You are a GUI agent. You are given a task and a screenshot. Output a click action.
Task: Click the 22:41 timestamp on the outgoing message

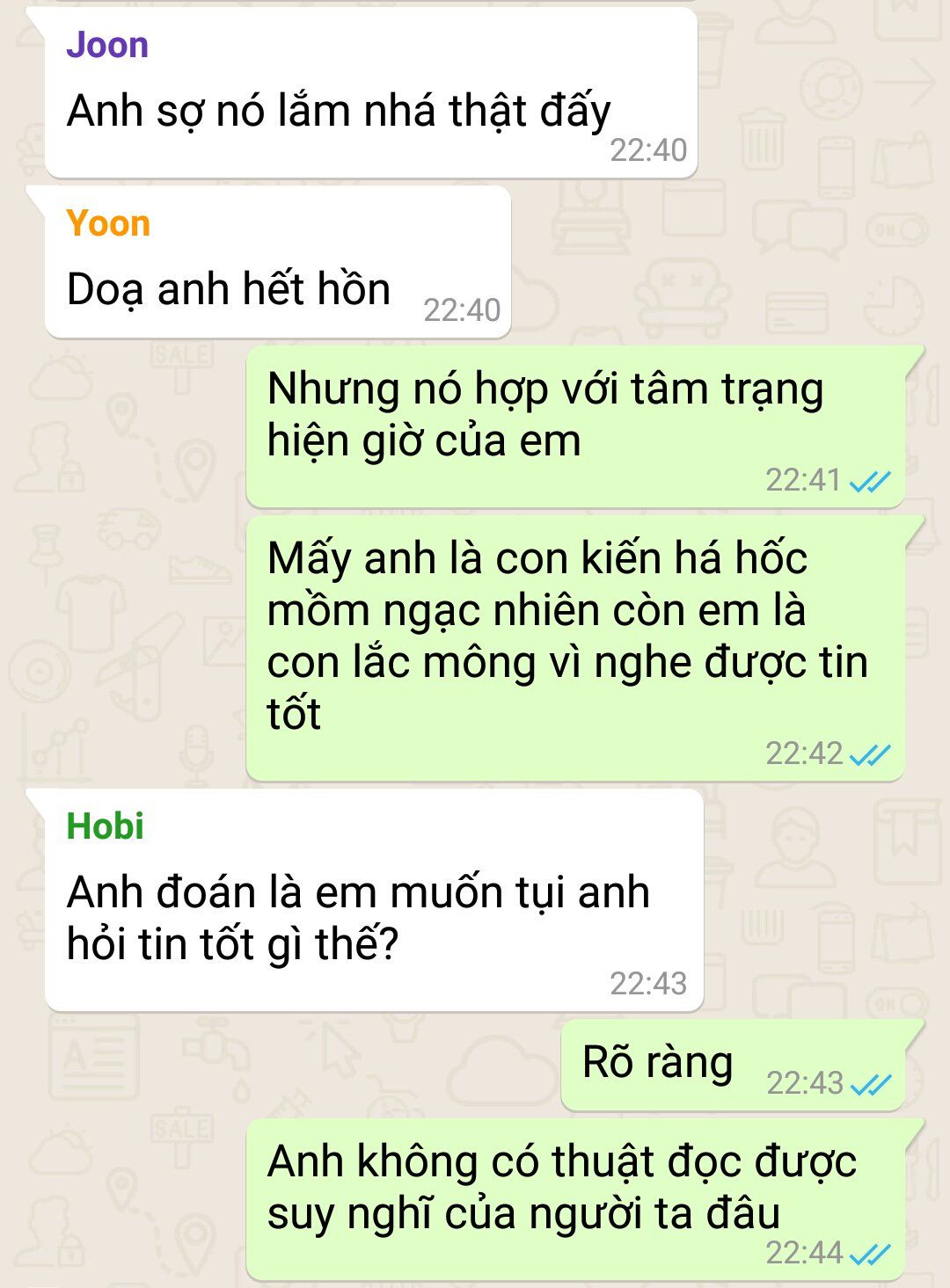pos(804,480)
